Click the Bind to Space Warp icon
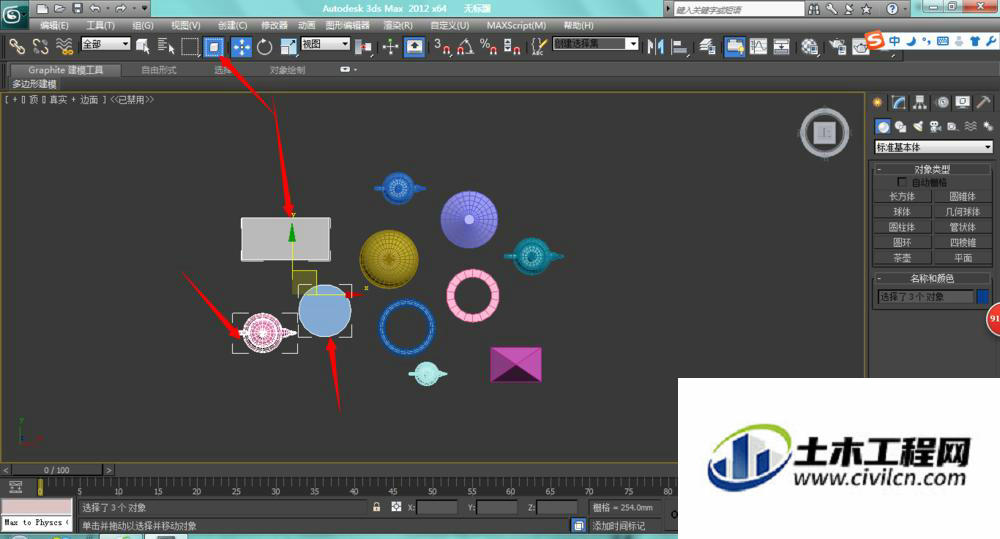Screen dimensions: 1000x539 tap(64, 46)
